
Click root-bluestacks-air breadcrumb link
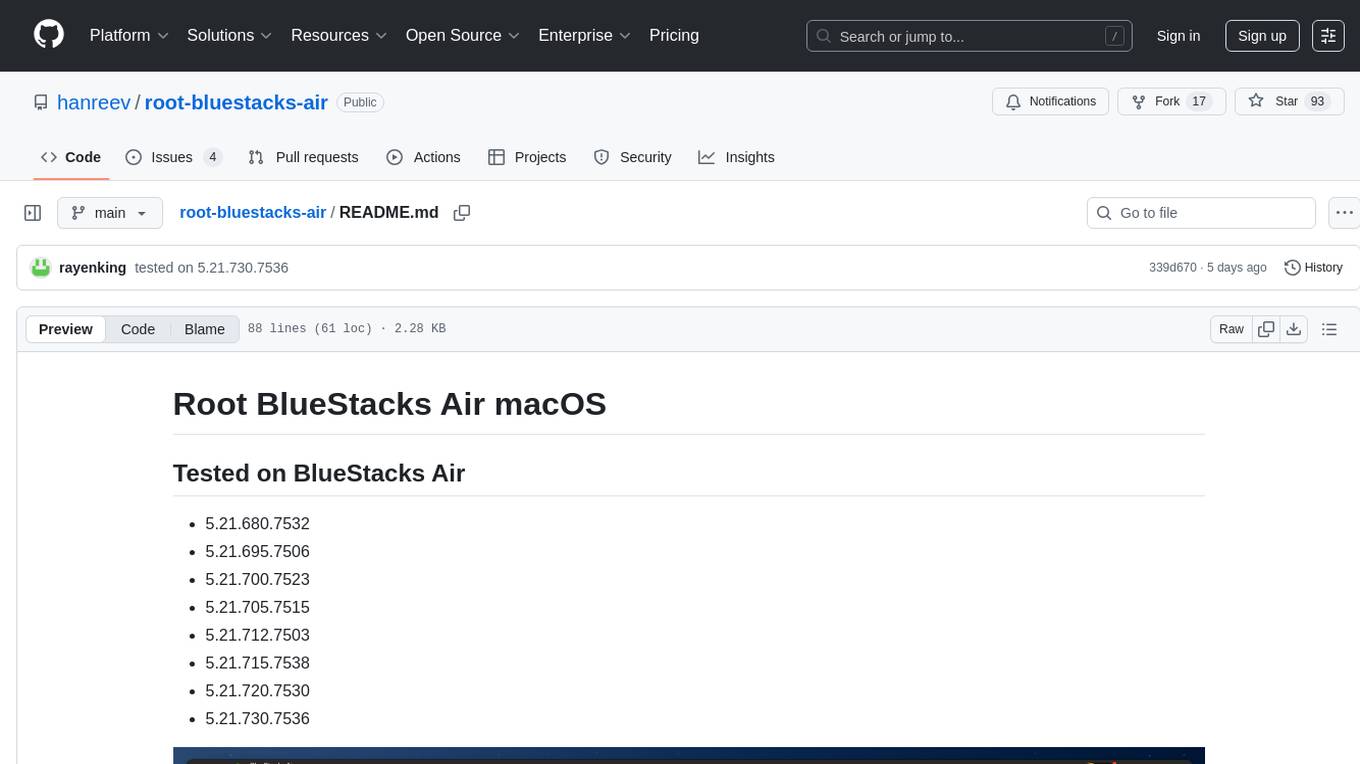pos(253,212)
